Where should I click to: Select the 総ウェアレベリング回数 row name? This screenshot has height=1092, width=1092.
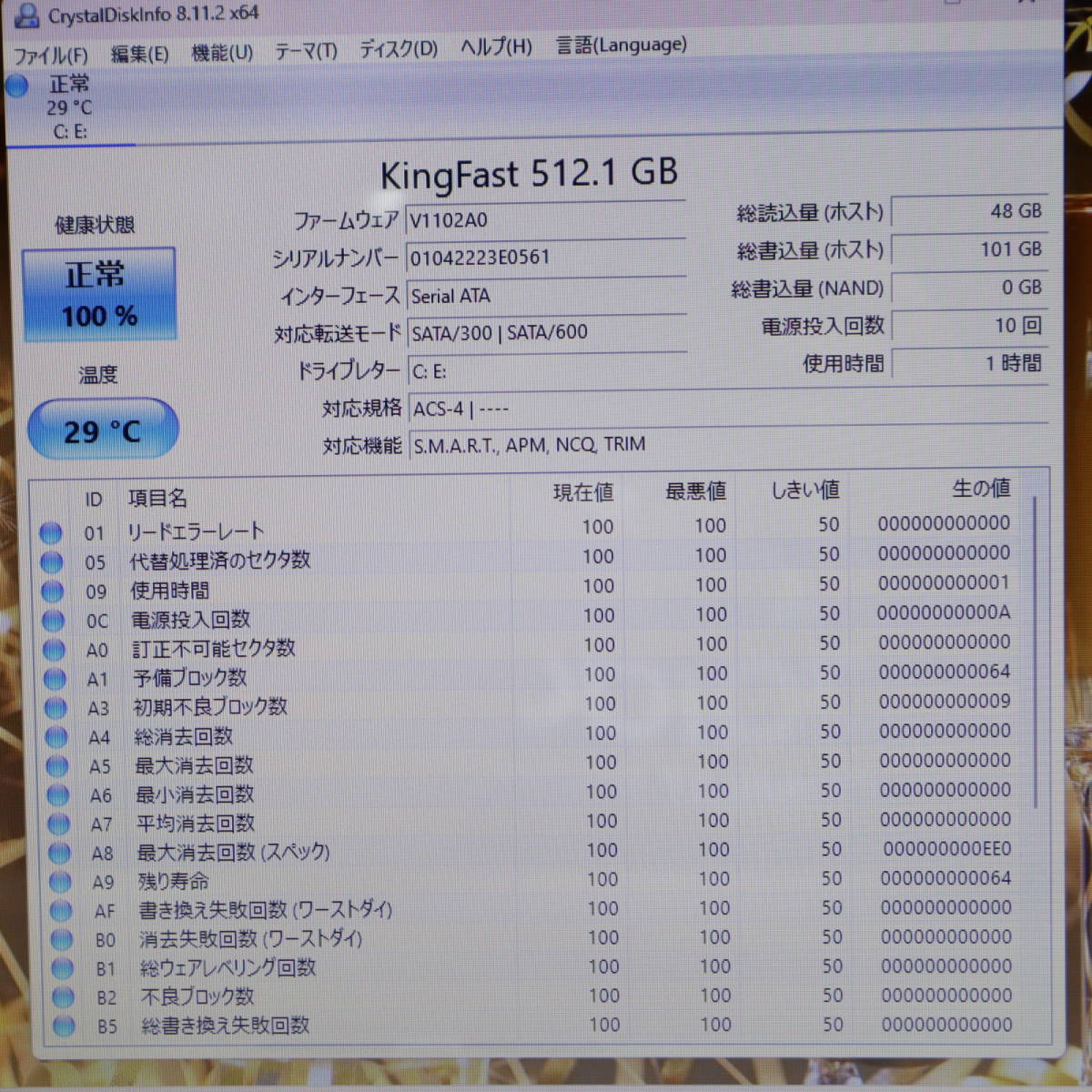tap(227, 968)
